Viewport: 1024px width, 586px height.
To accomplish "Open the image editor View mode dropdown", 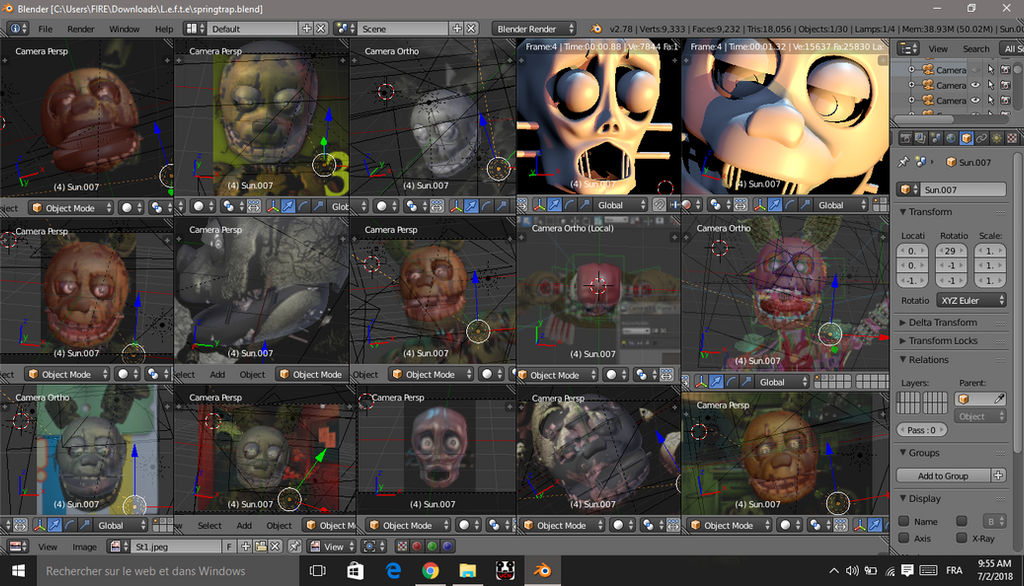I will (332, 546).
